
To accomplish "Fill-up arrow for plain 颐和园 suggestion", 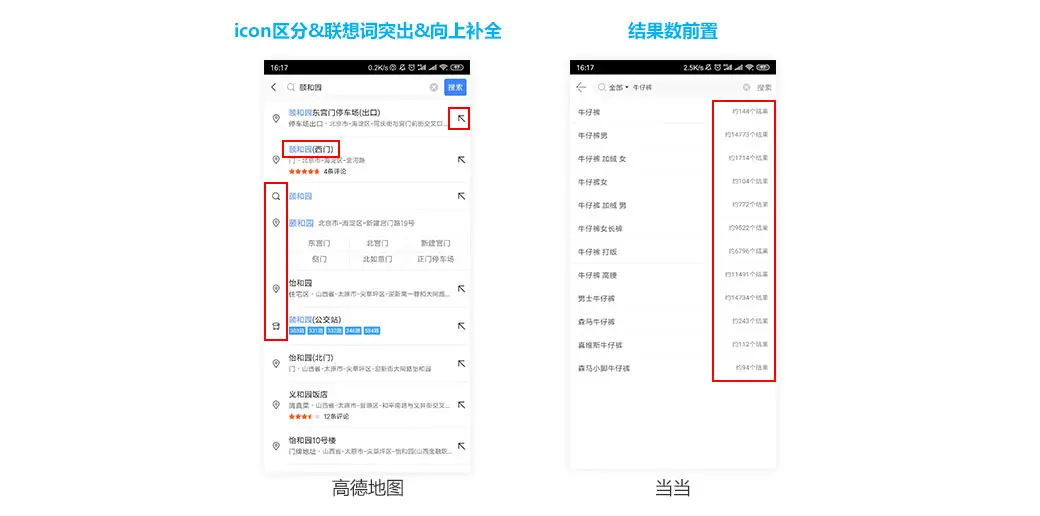I will tap(462, 196).
